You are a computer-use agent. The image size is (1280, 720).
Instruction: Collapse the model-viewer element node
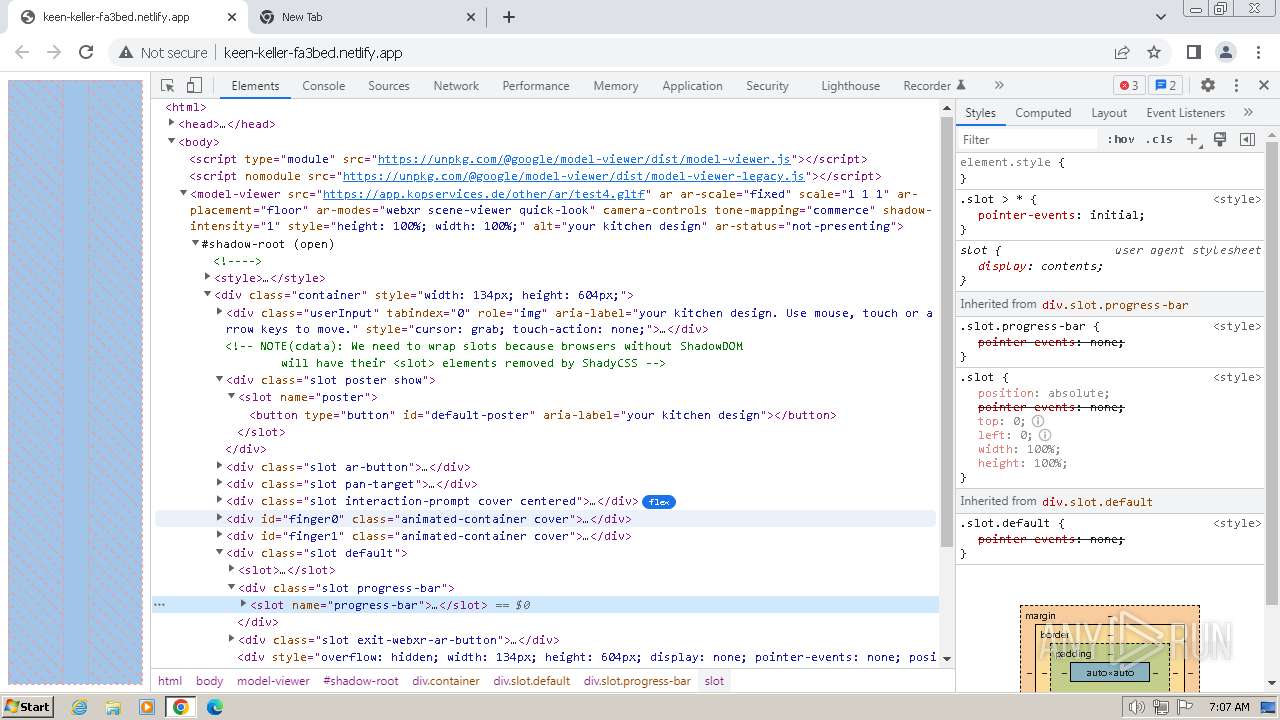(x=183, y=194)
